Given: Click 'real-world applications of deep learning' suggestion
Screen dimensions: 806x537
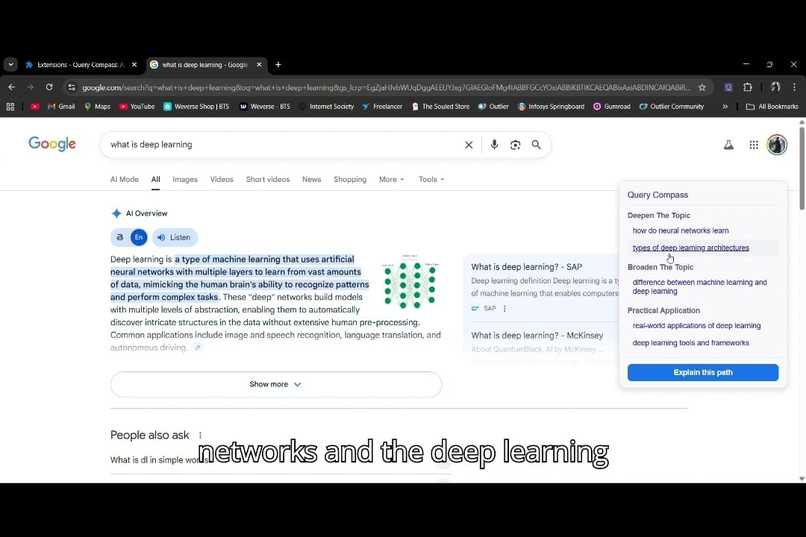Looking at the screenshot, I should [697, 326].
